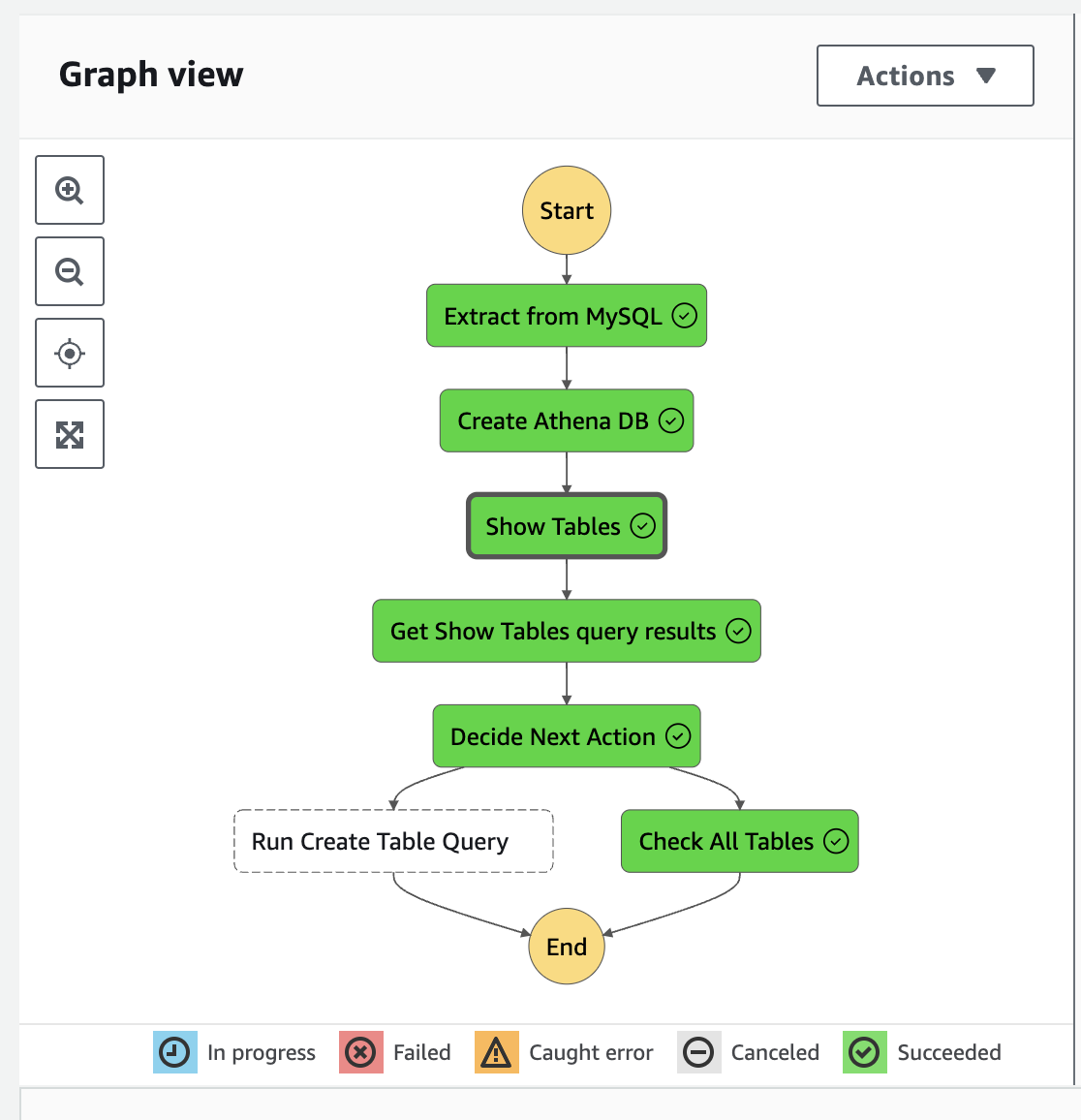Image resolution: width=1081 pixels, height=1120 pixels.
Task: Select the Show Tables step node
Action: pyautogui.click(x=566, y=526)
